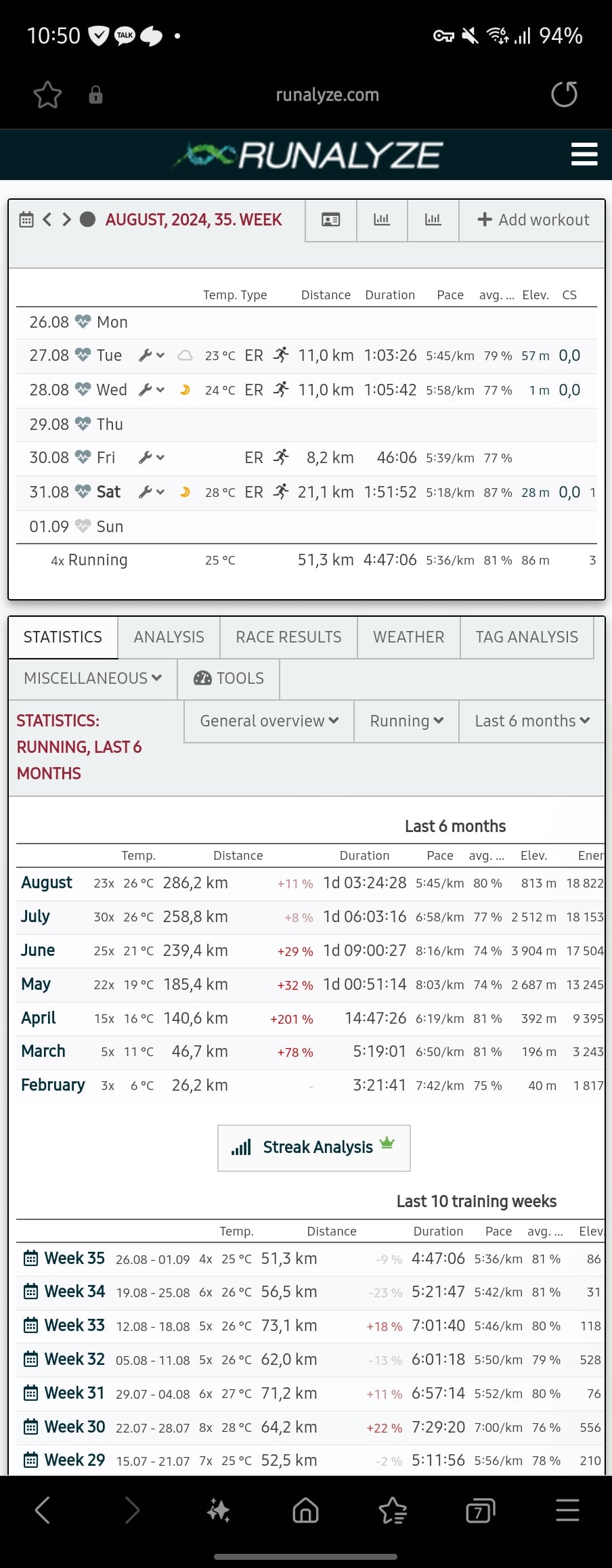Screen dimensions: 612x1568
Task: Click the Add workout button
Action: point(532,220)
